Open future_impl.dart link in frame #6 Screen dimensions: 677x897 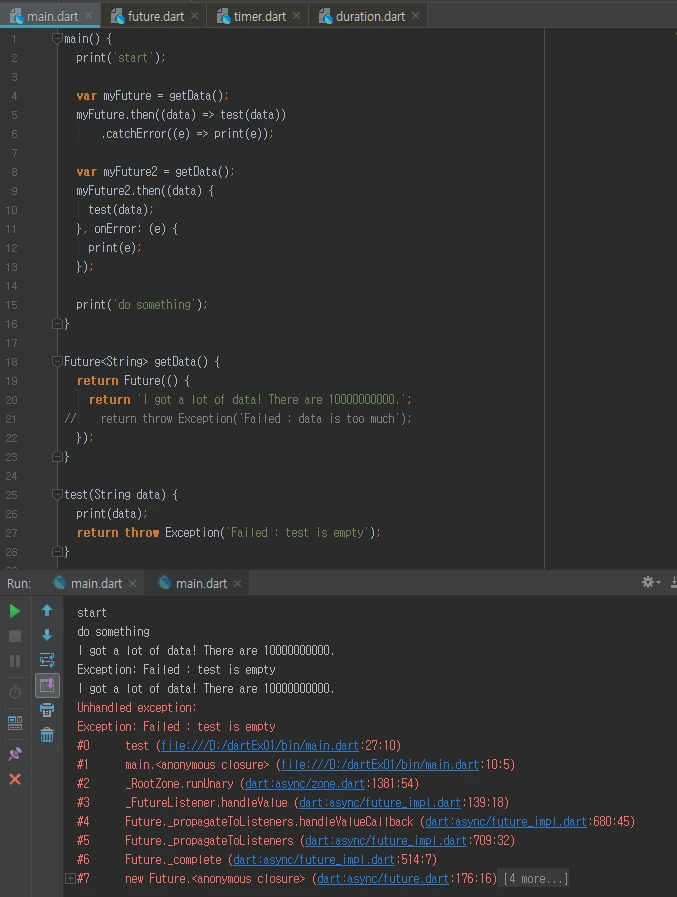[314, 859]
